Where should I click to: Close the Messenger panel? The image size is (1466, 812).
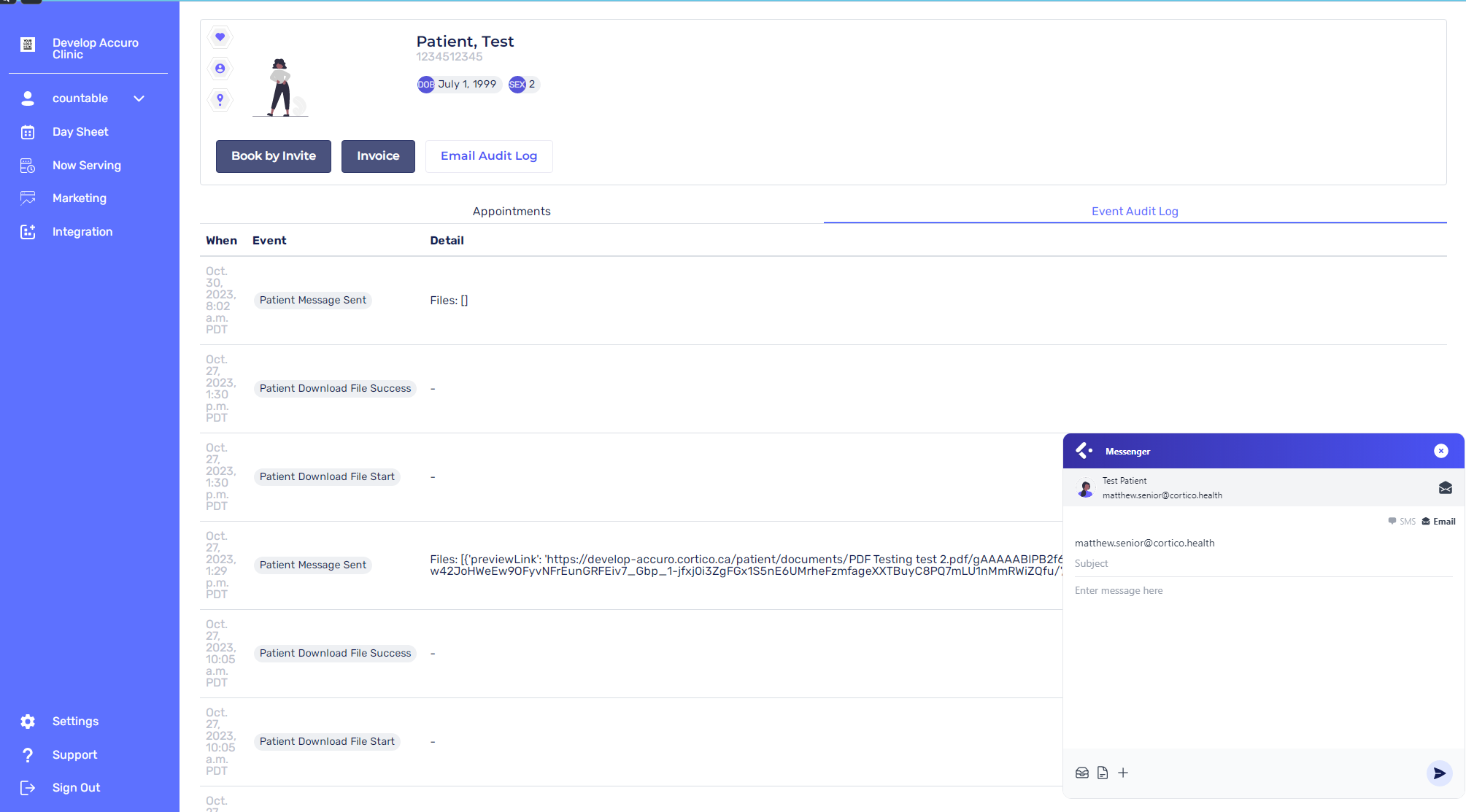coord(1440,452)
